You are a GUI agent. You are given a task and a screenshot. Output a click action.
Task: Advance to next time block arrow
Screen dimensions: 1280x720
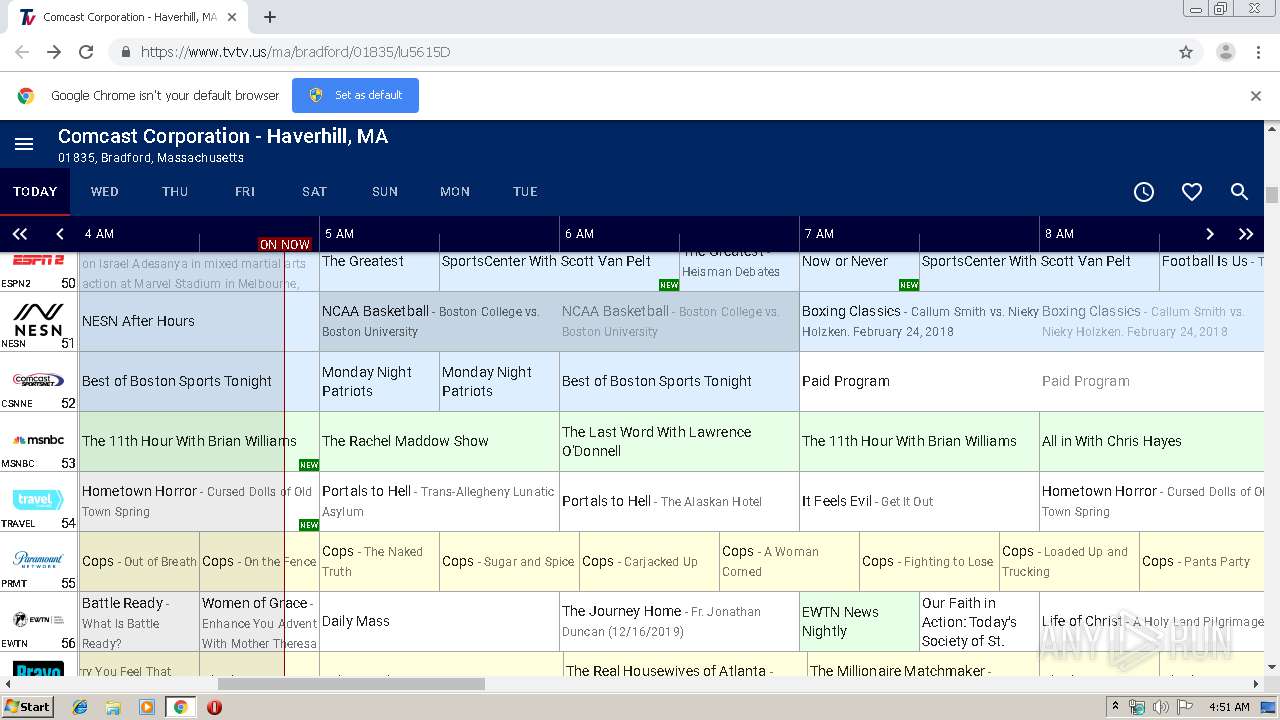point(1209,234)
